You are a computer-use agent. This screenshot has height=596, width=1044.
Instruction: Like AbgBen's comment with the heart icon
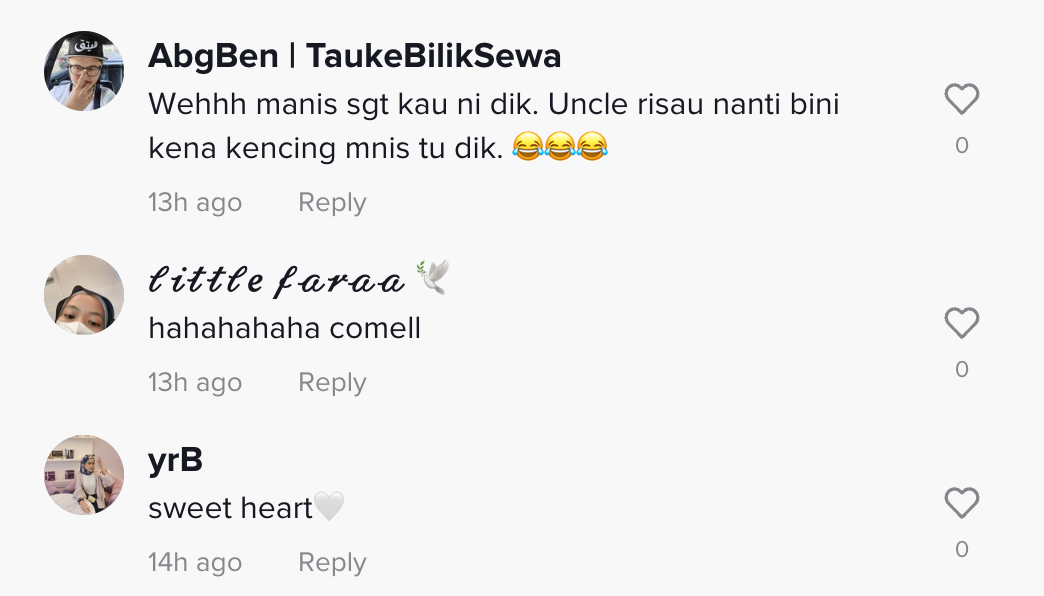[x=961, y=99]
